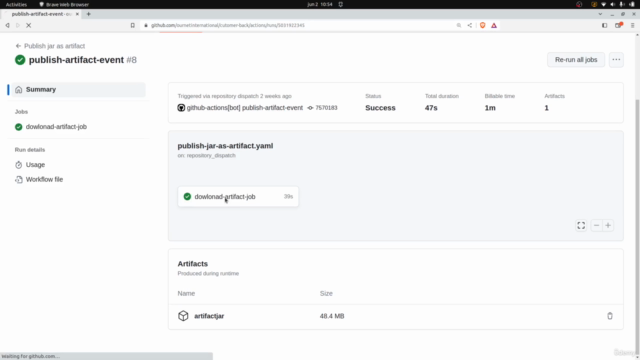Zoom in the workflow graph

[x=608, y=225]
